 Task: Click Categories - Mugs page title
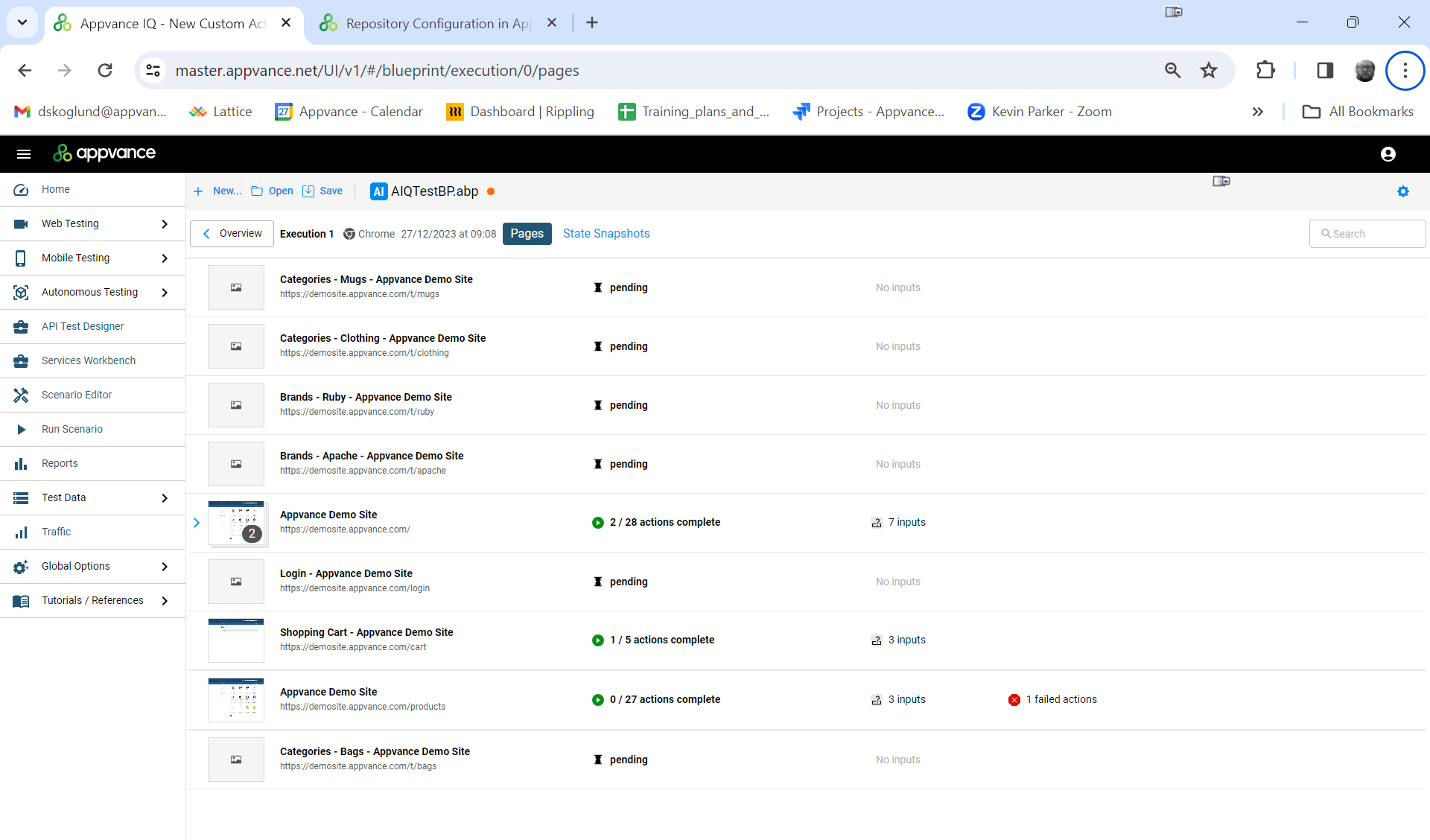click(x=376, y=279)
